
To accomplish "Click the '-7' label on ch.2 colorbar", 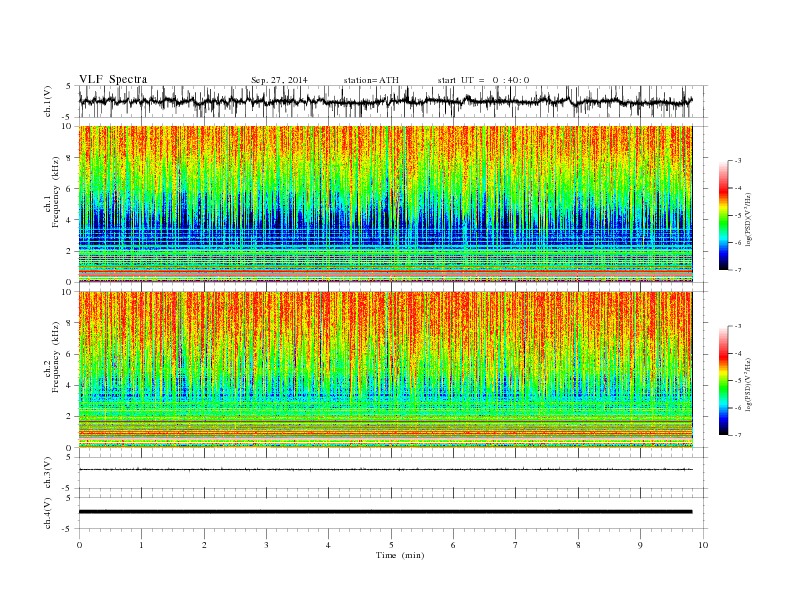I will (x=738, y=435).
